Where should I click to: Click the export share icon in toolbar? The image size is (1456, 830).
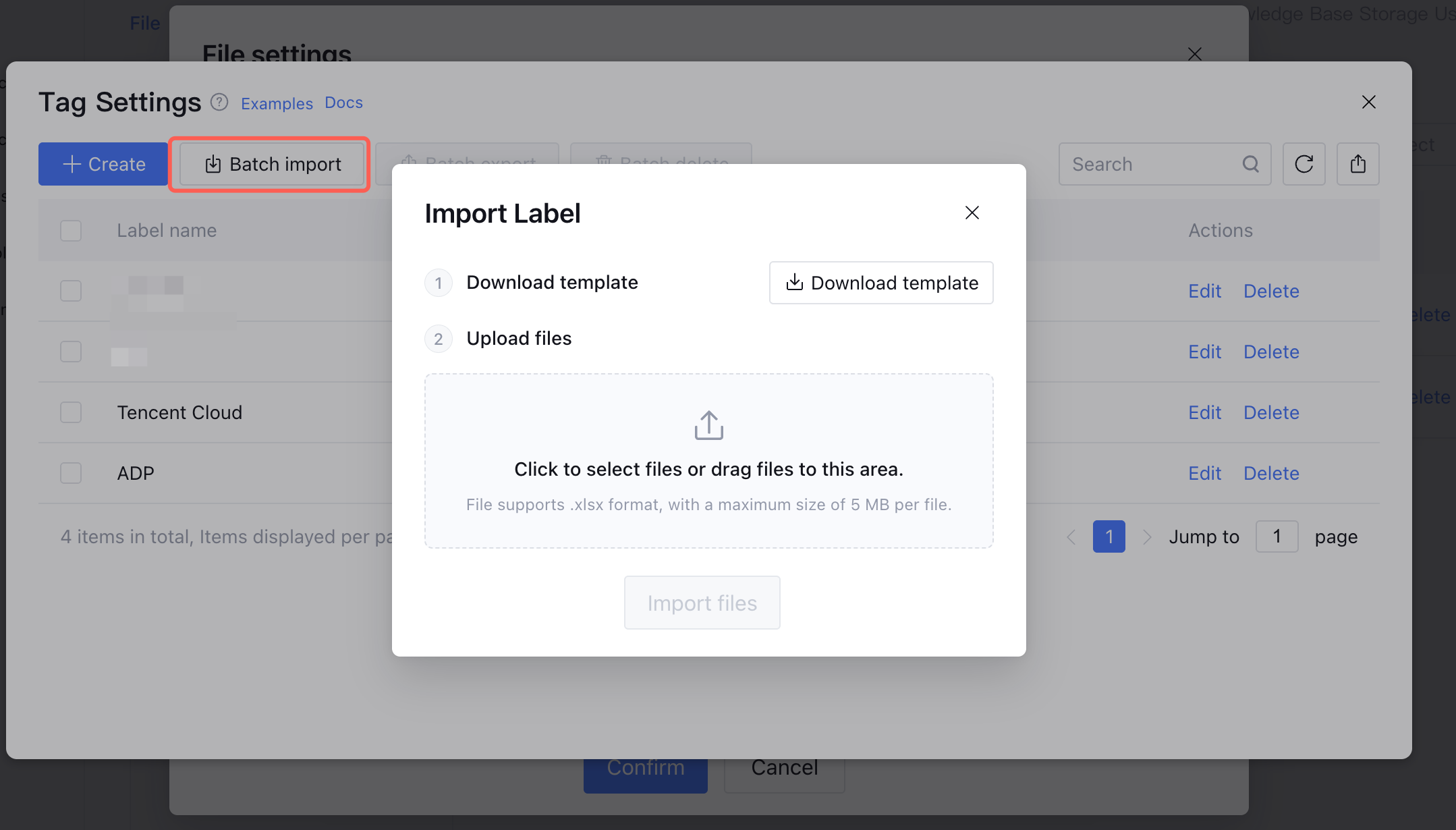click(x=1357, y=164)
